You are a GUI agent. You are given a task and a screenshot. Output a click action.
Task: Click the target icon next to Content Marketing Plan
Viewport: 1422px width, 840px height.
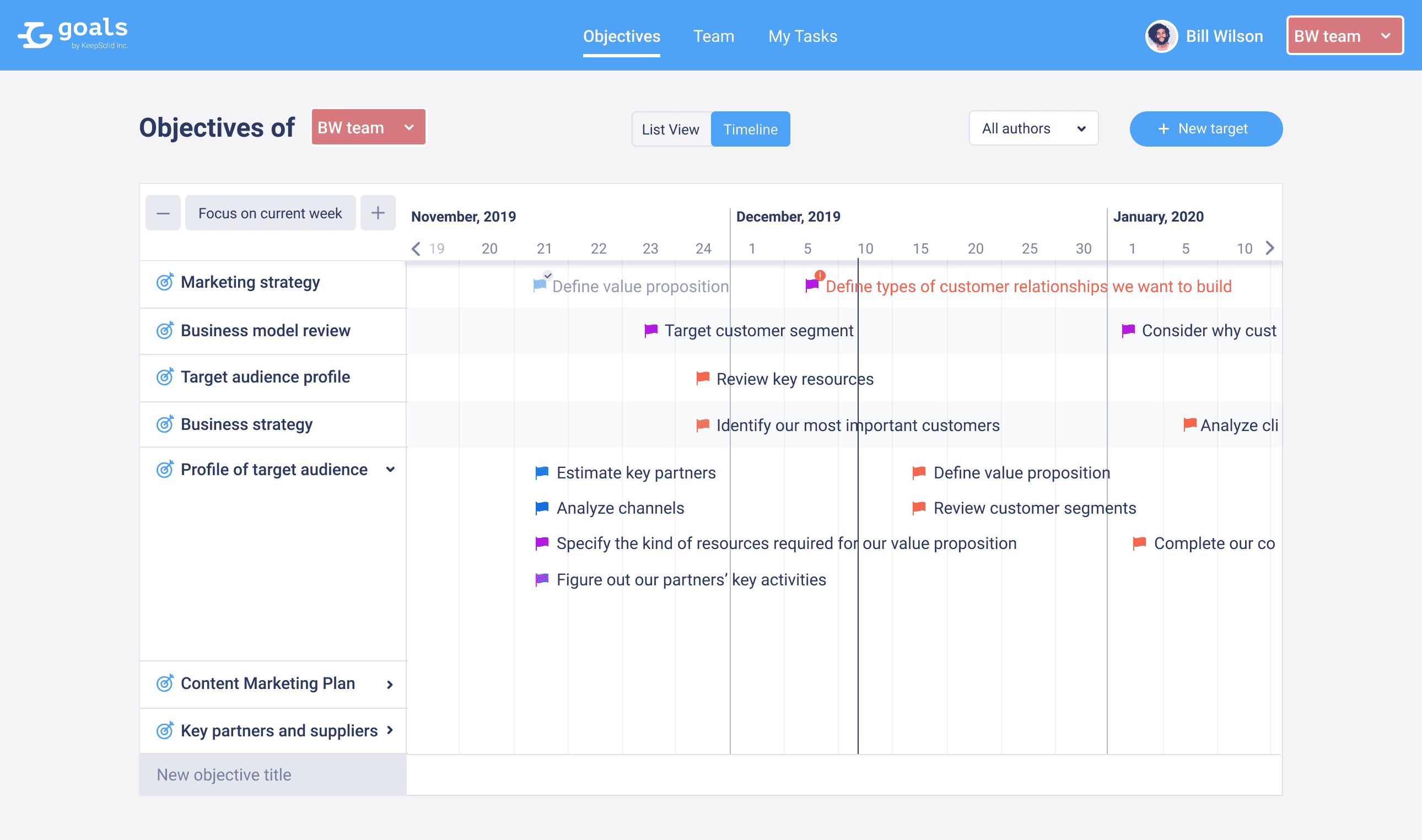[162, 683]
